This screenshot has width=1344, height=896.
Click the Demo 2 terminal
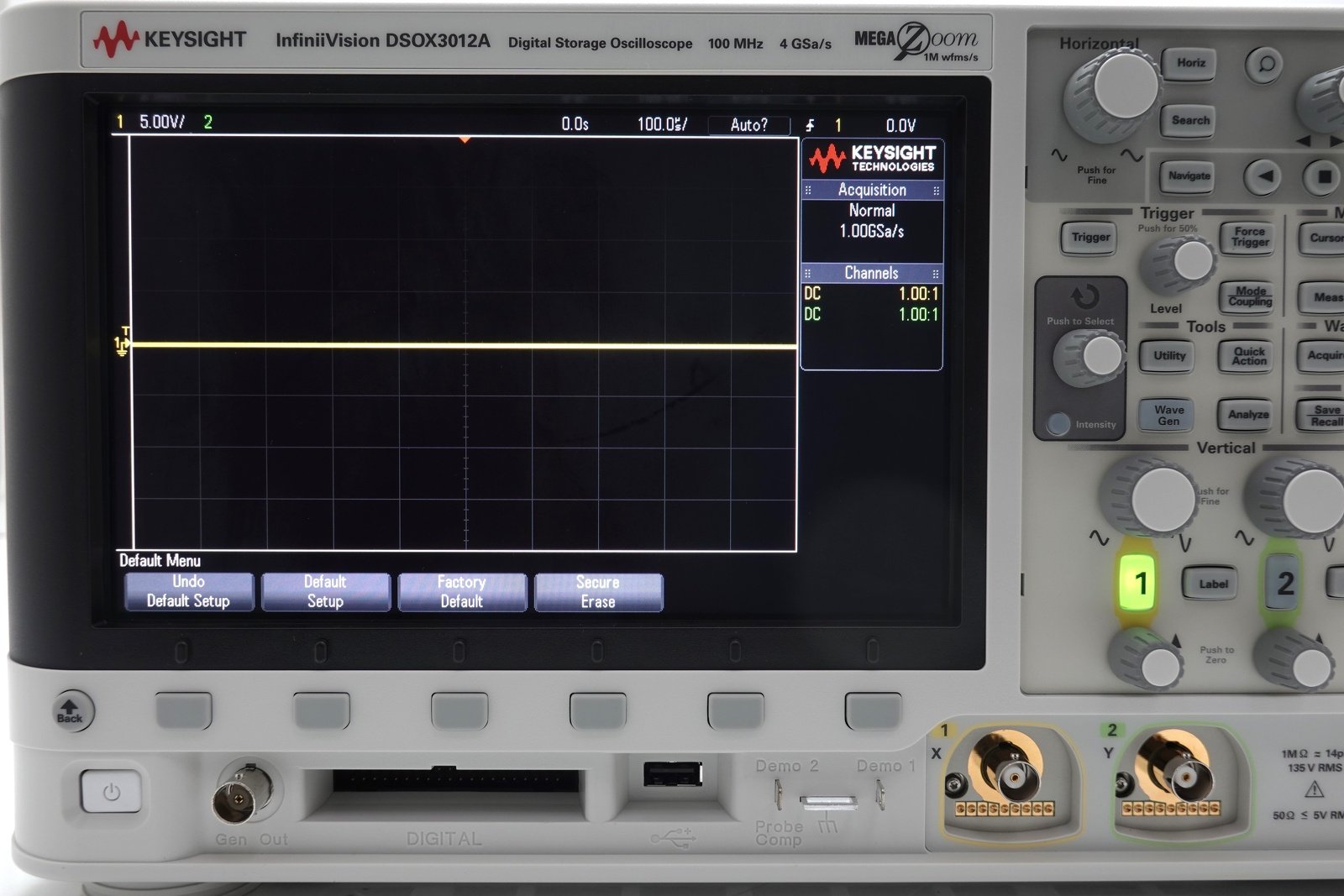pos(778,794)
